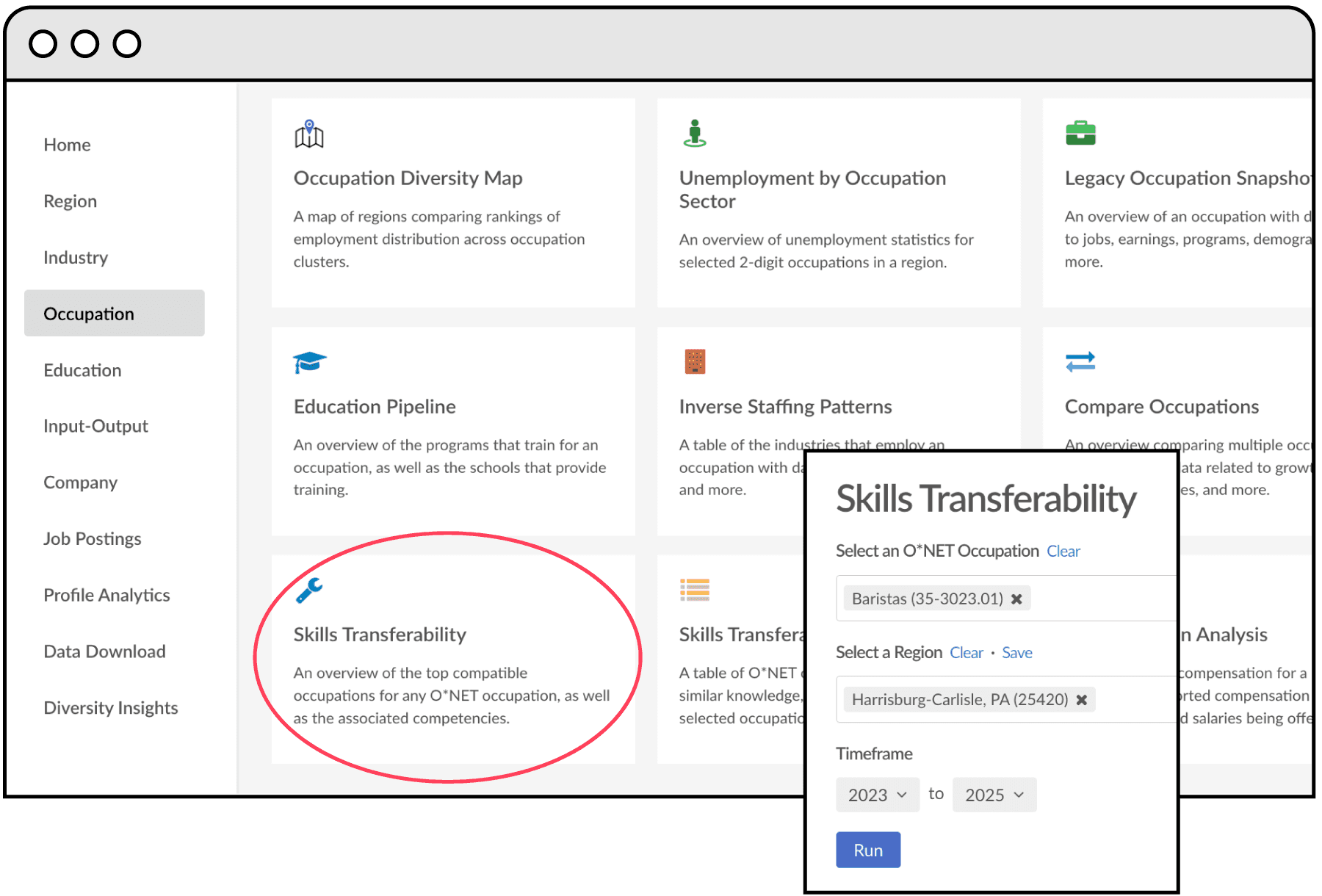
Task: Click the Legacy Occupation Snapshot briefcase icon
Action: [1080, 134]
